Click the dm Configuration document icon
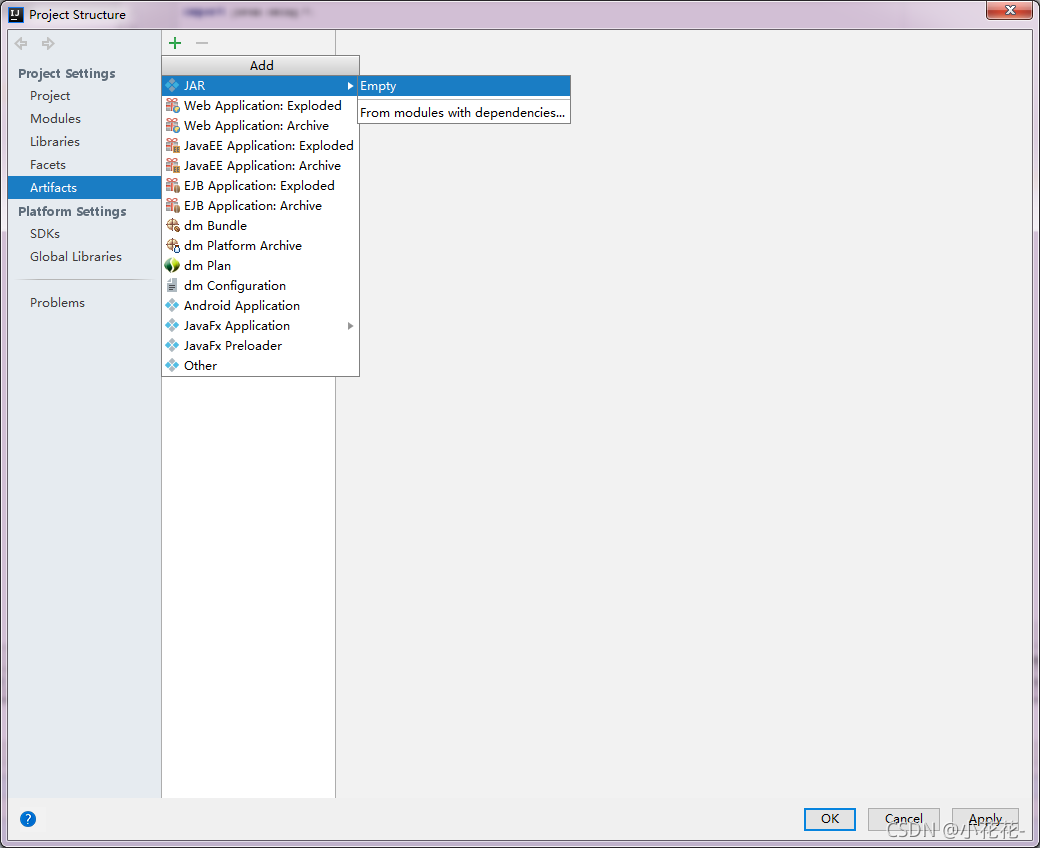 (172, 285)
